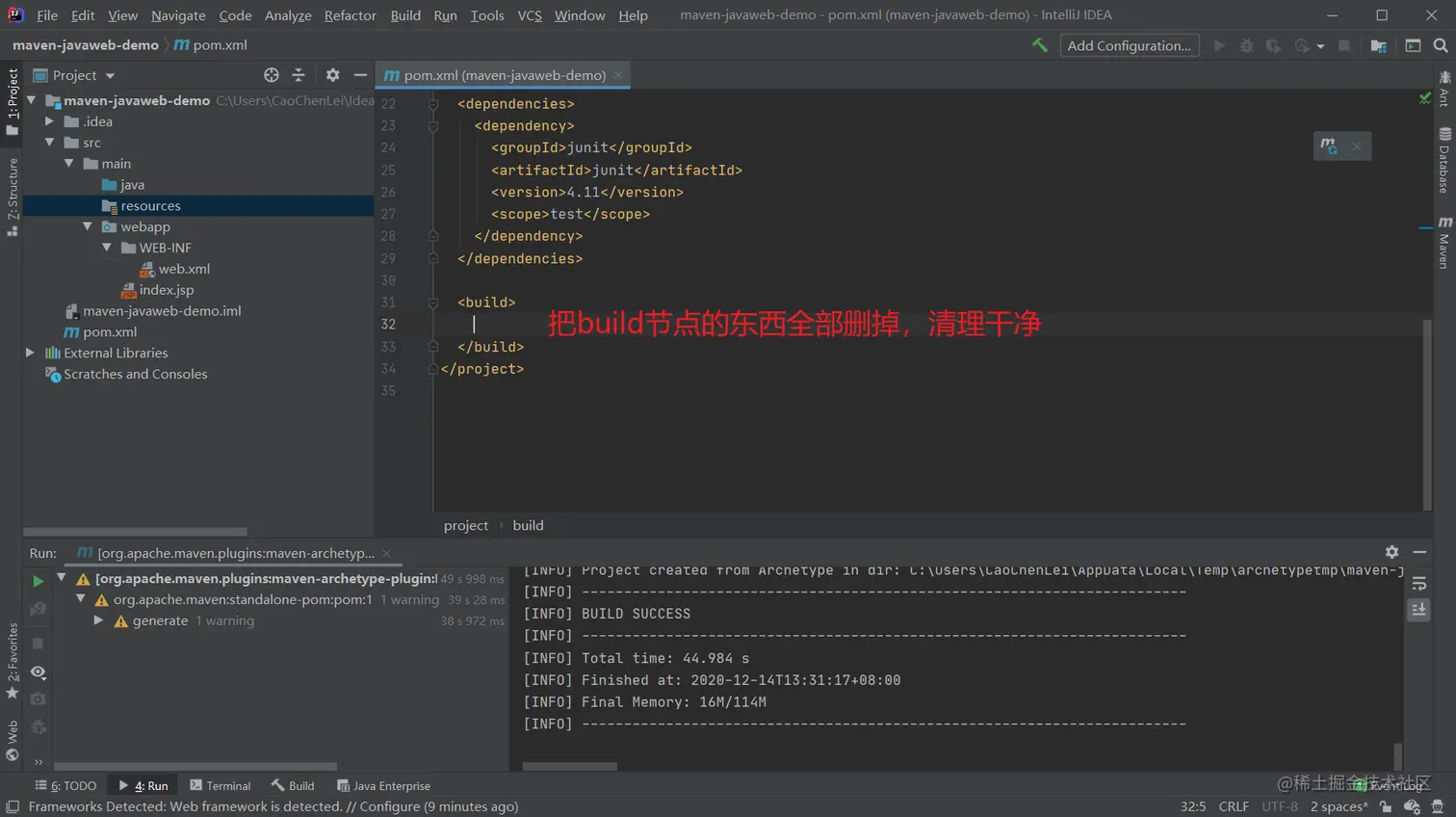Expand the generate warning node
The image size is (1456, 817).
98,620
